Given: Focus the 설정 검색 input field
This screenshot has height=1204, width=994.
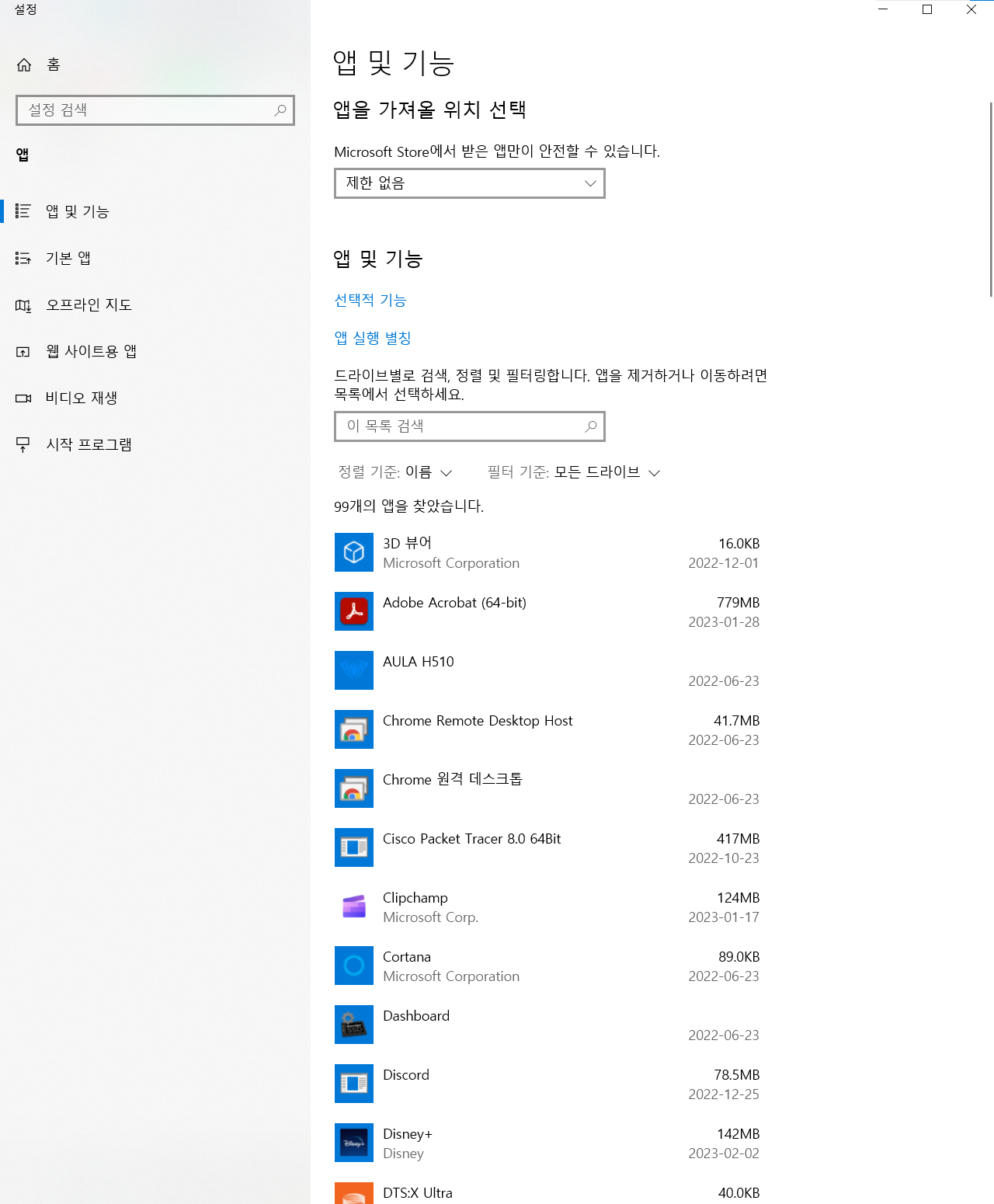Looking at the screenshot, I should pos(155,110).
